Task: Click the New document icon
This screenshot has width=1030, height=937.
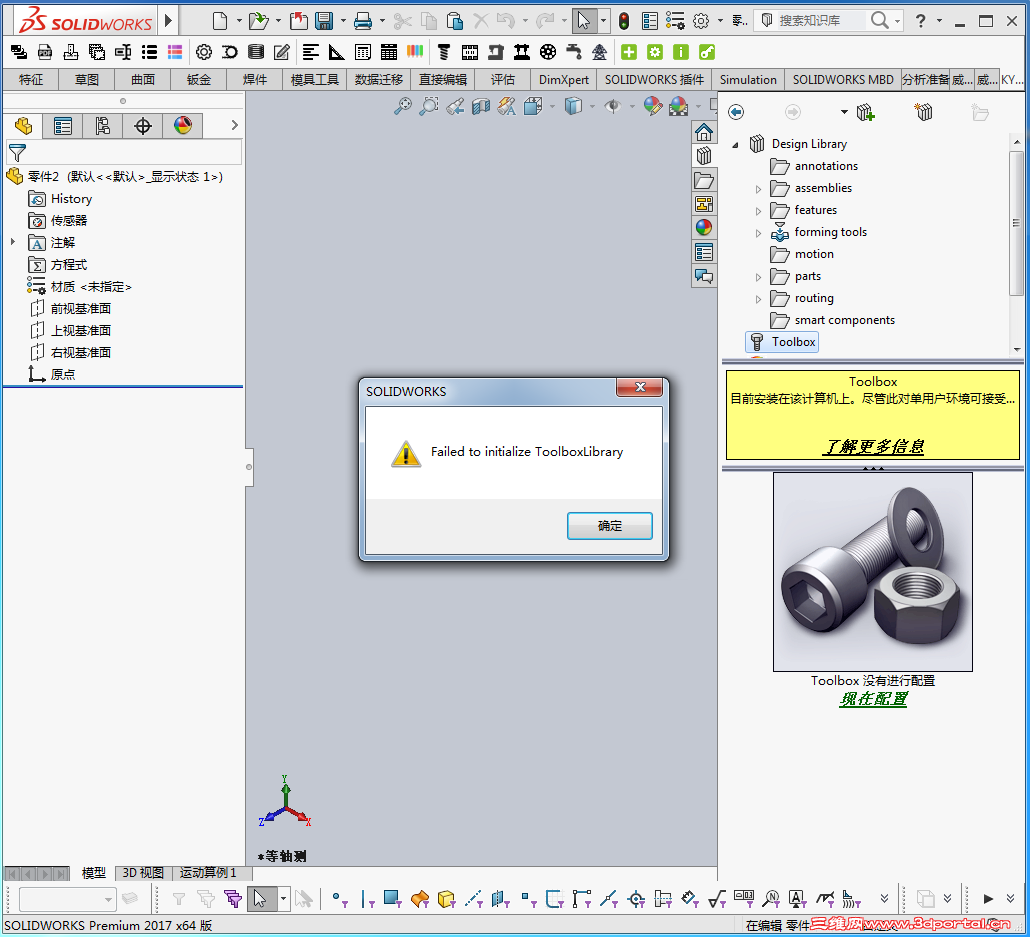Action: pyautogui.click(x=220, y=21)
